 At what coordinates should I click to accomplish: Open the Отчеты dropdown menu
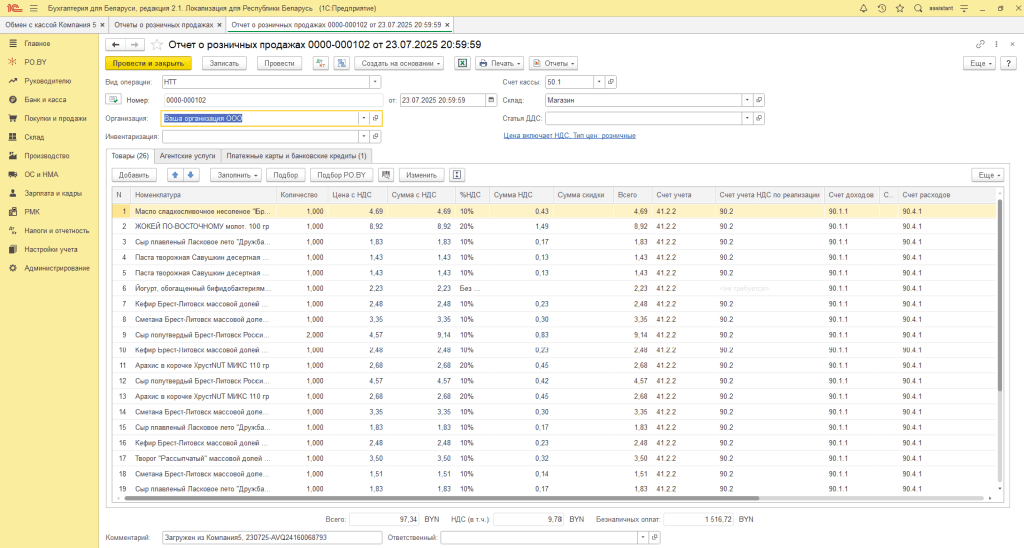(554, 63)
